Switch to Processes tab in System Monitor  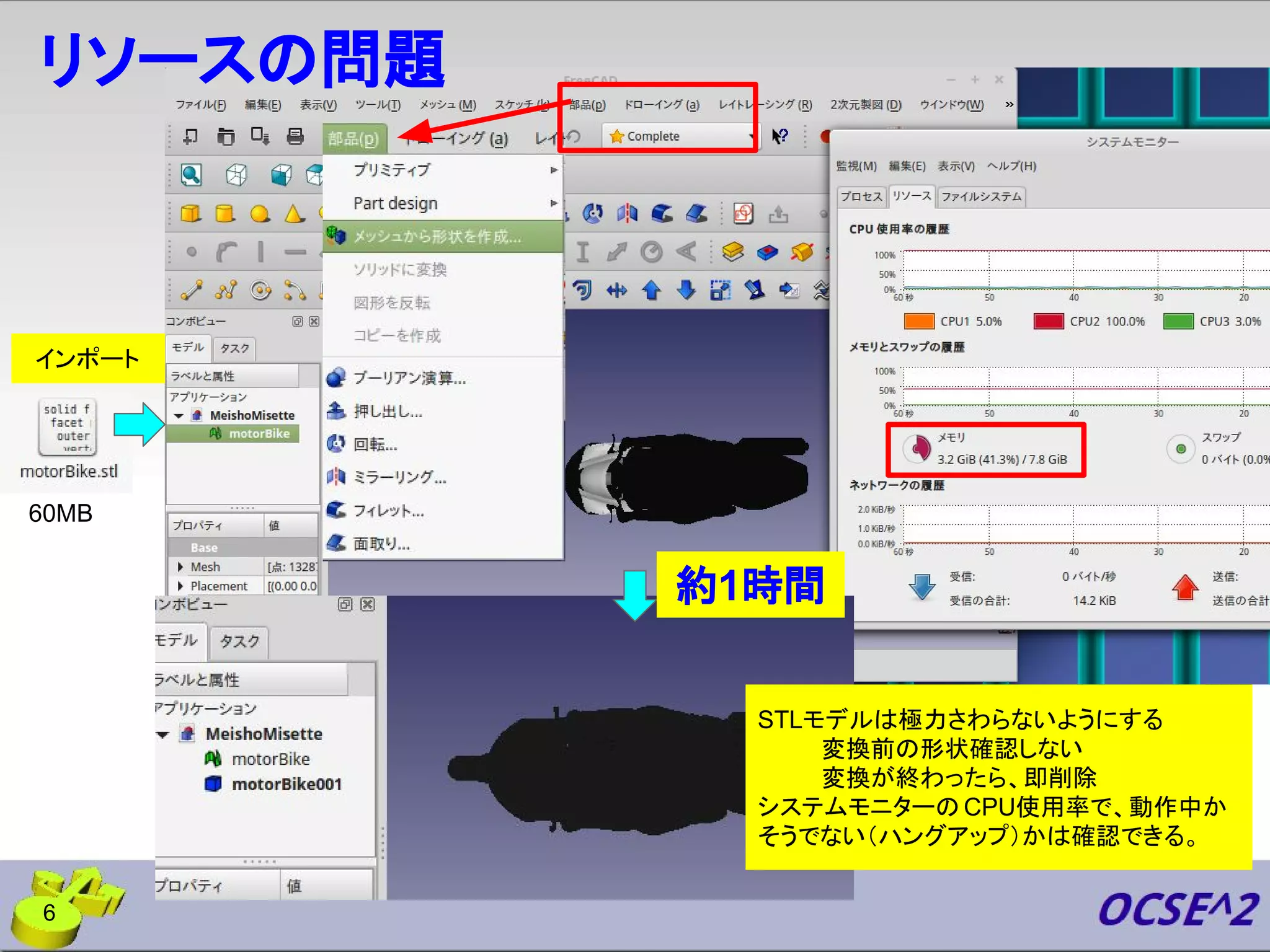tap(861, 196)
